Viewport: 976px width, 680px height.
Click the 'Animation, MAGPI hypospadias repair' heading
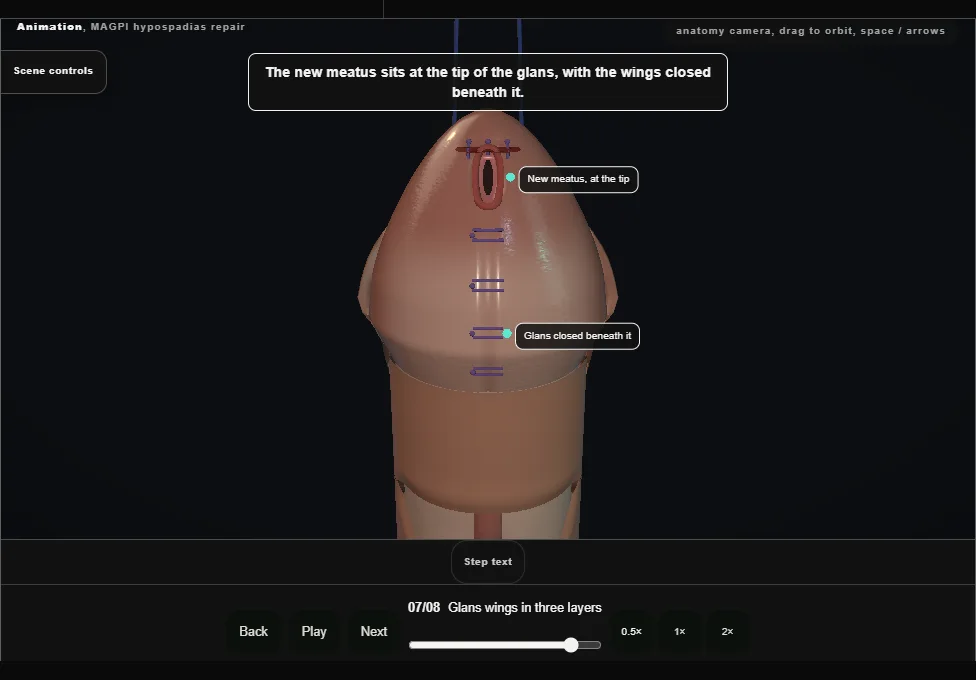pos(131,27)
